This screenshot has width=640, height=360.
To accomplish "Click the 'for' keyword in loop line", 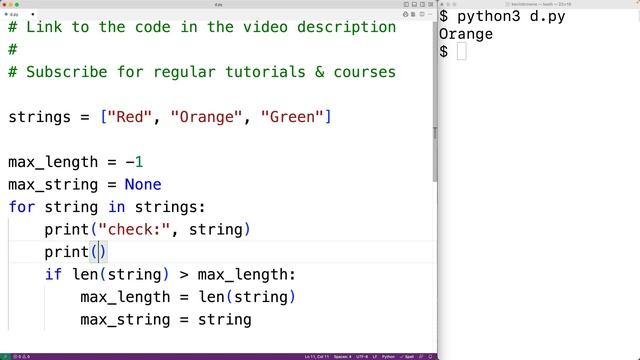I will [22, 207].
